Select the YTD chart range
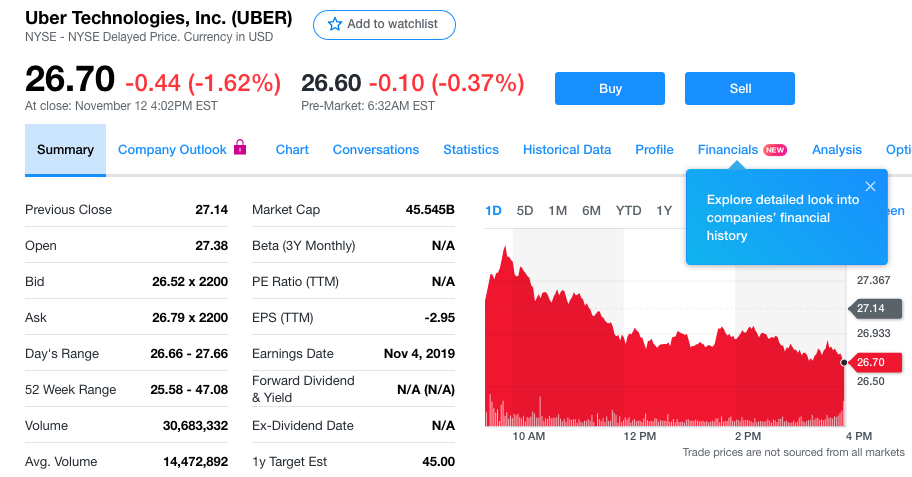This screenshot has width=912, height=477. tap(629, 210)
